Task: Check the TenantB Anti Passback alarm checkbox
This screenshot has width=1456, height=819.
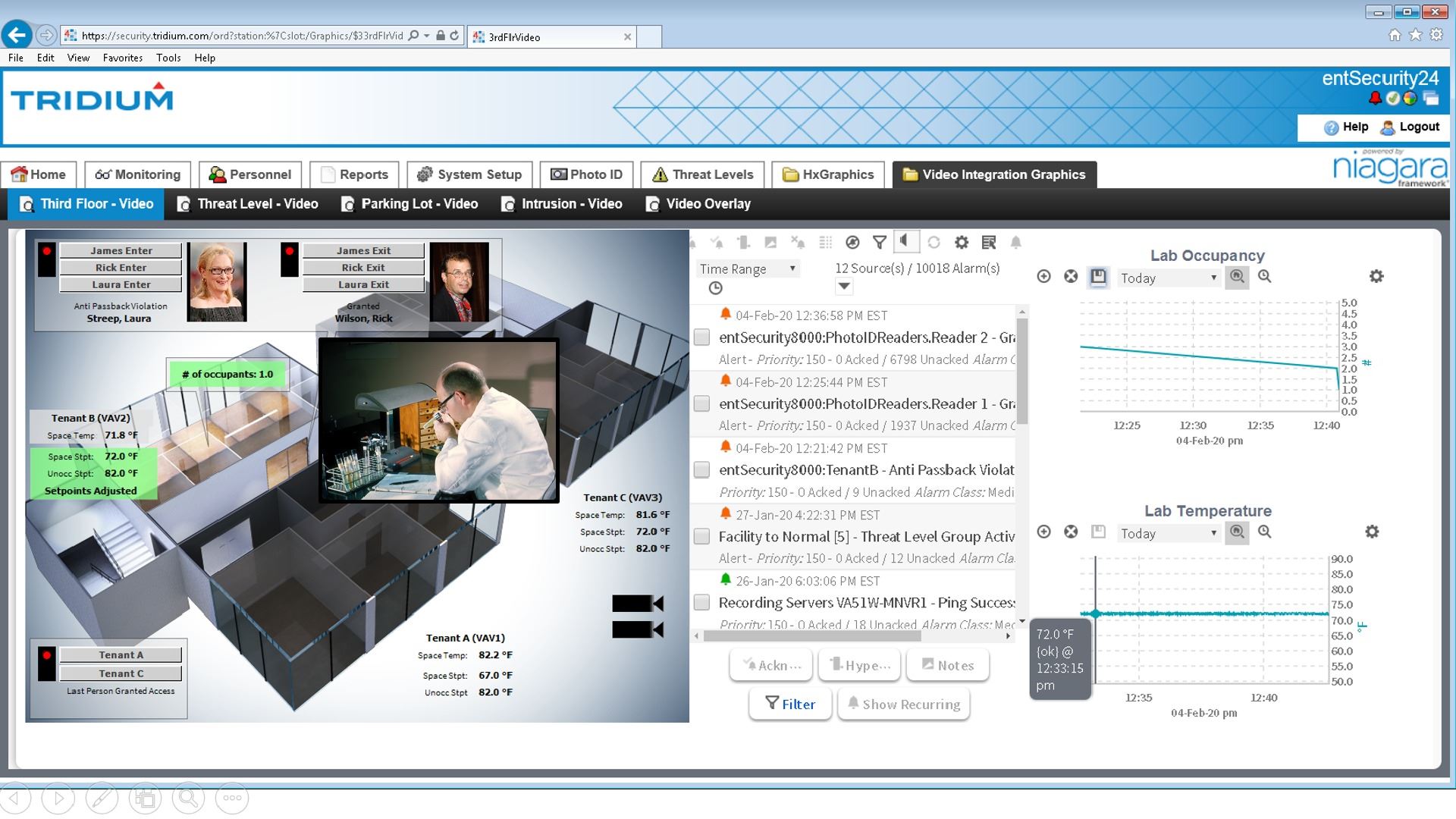Action: [x=701, y=470]
